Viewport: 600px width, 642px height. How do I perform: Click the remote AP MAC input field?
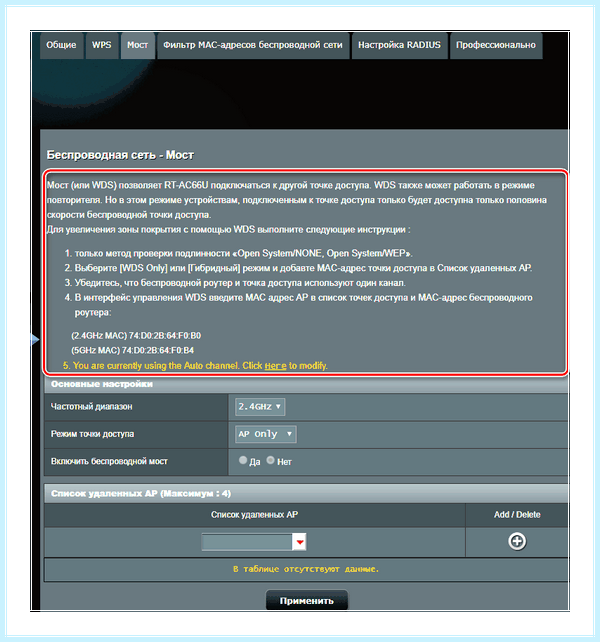coord(247,542)
